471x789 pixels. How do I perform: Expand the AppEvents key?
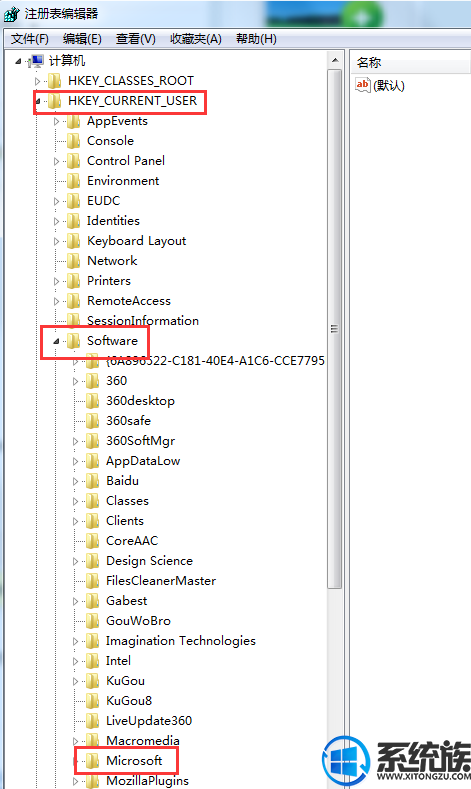[x=56, y=121]
